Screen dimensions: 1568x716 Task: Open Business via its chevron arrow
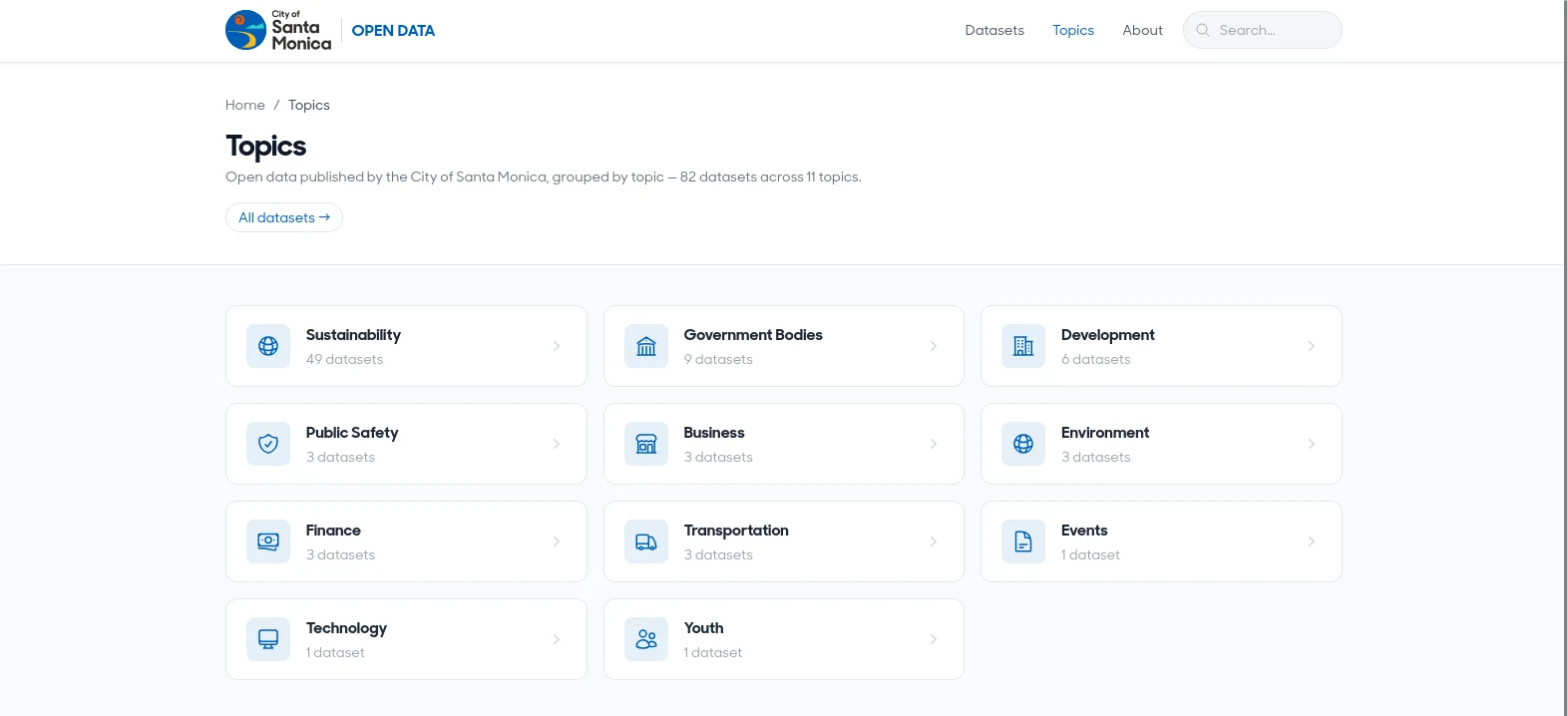[934, 444]
